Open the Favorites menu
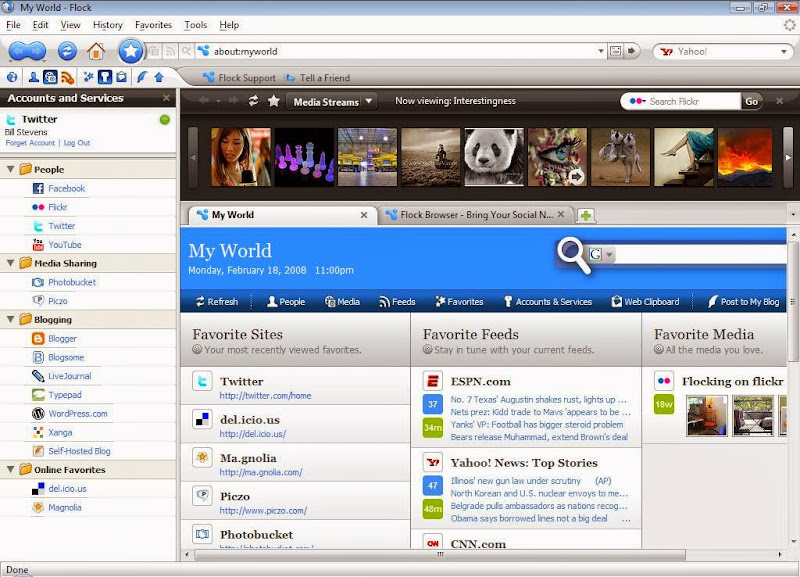800x577 pixels. (153, 24)
